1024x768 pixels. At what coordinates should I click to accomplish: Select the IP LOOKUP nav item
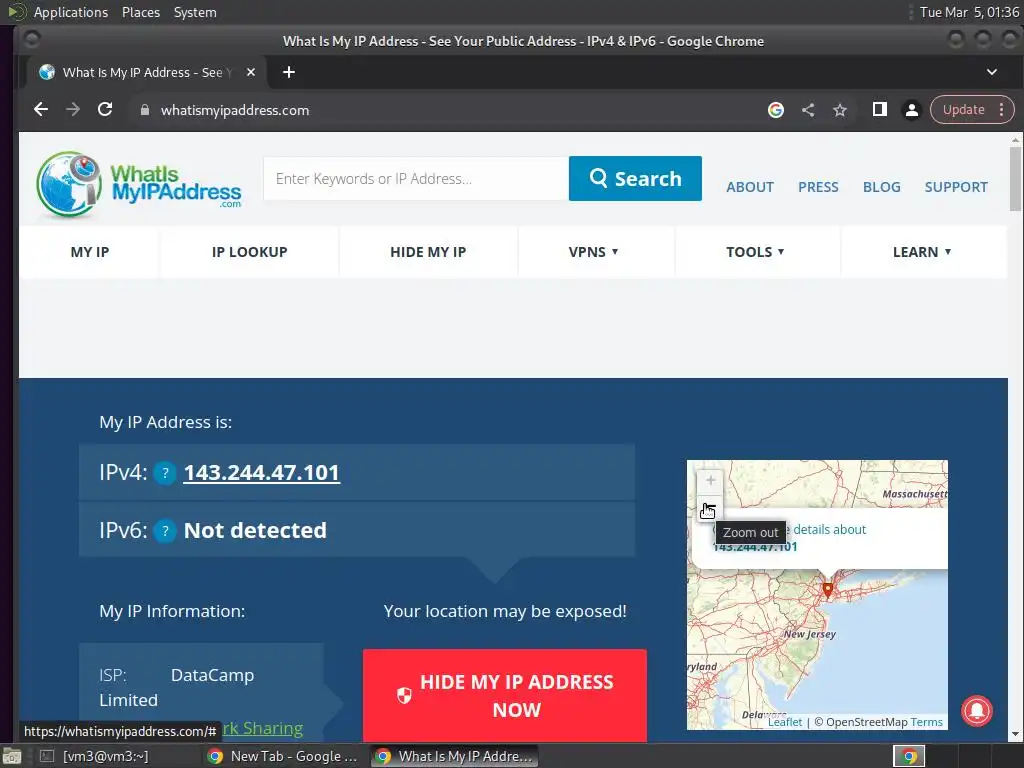(x=249, y=252)
